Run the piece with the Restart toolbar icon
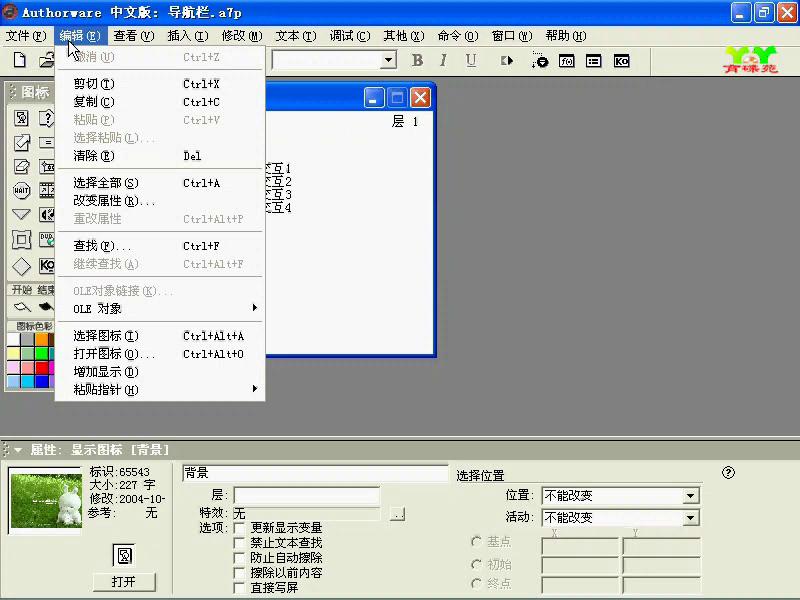 click(507, 61)
